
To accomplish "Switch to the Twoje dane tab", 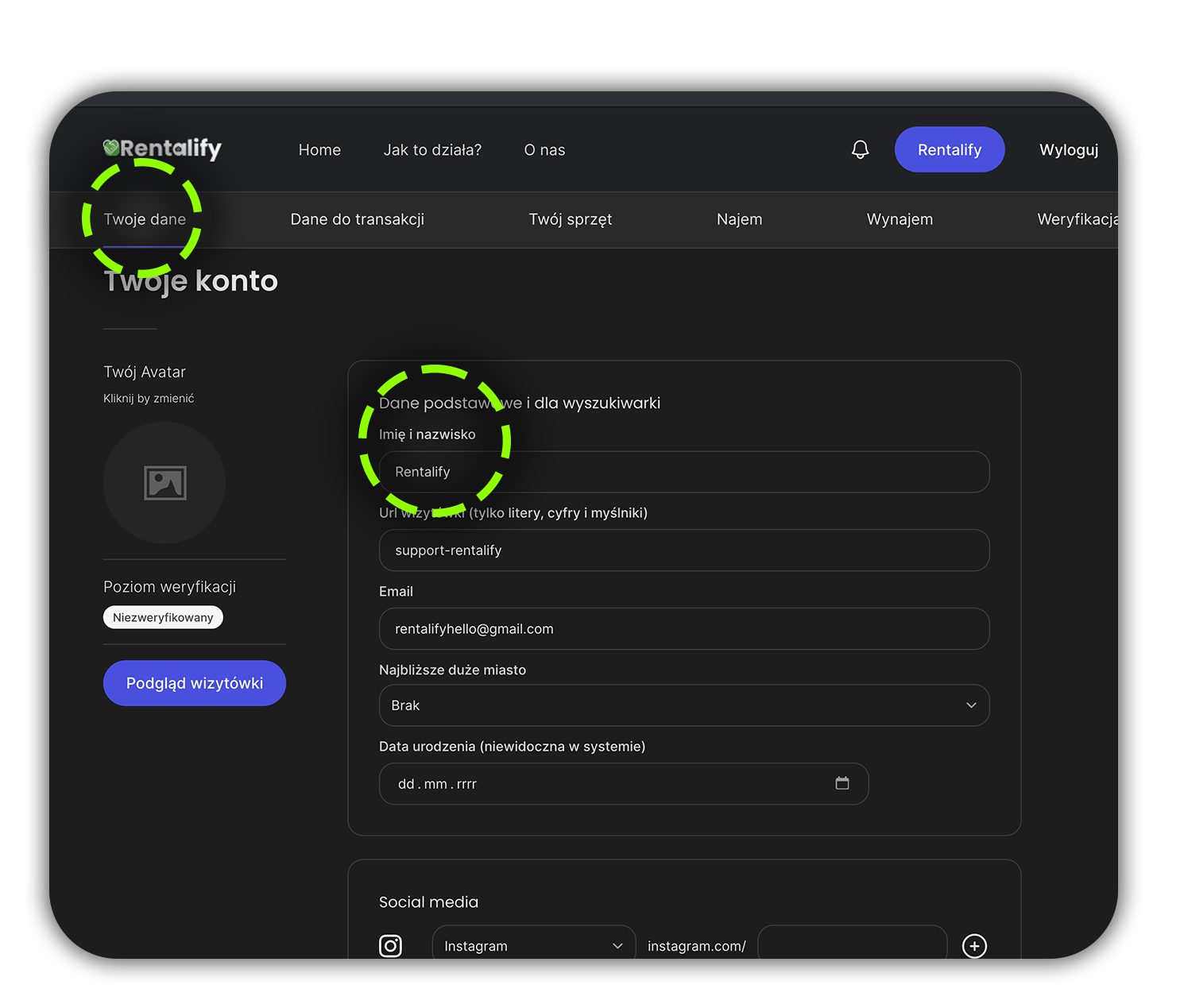I will (x=145, y=219).
